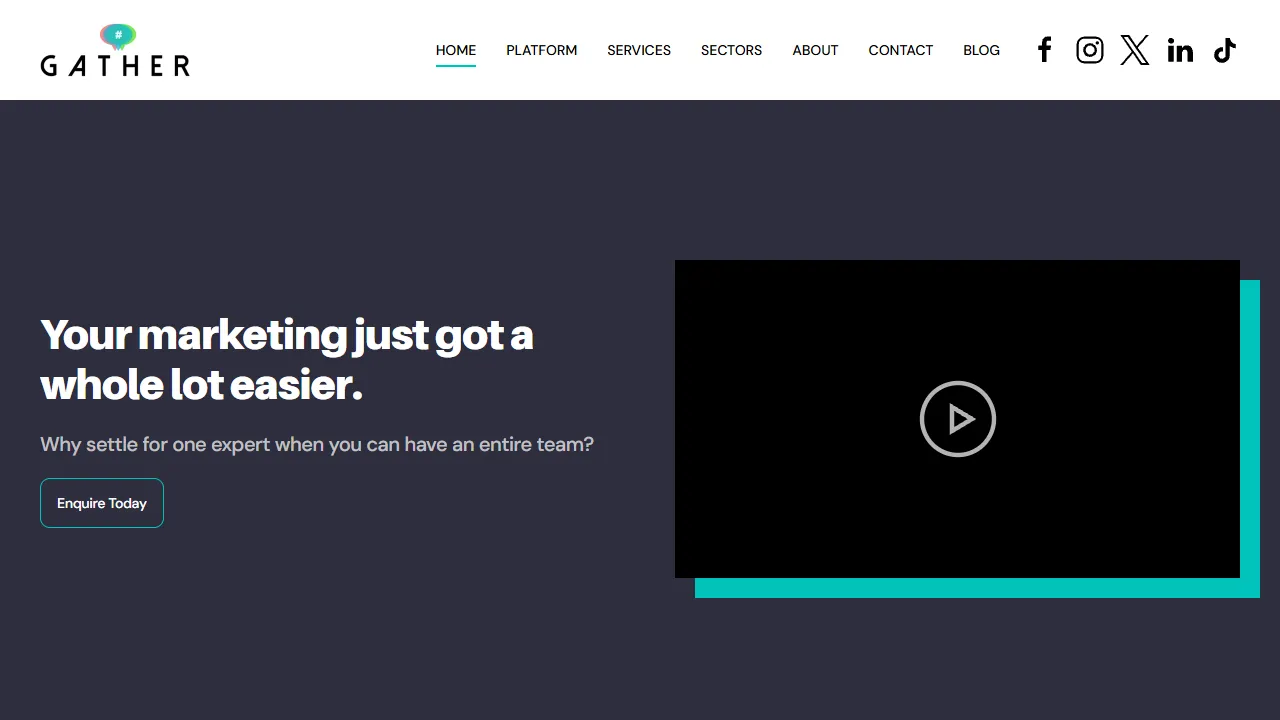This screenshot has width=1280, height=720.
Task: Select ABOUT in the navigation
Action: [815, 50]
